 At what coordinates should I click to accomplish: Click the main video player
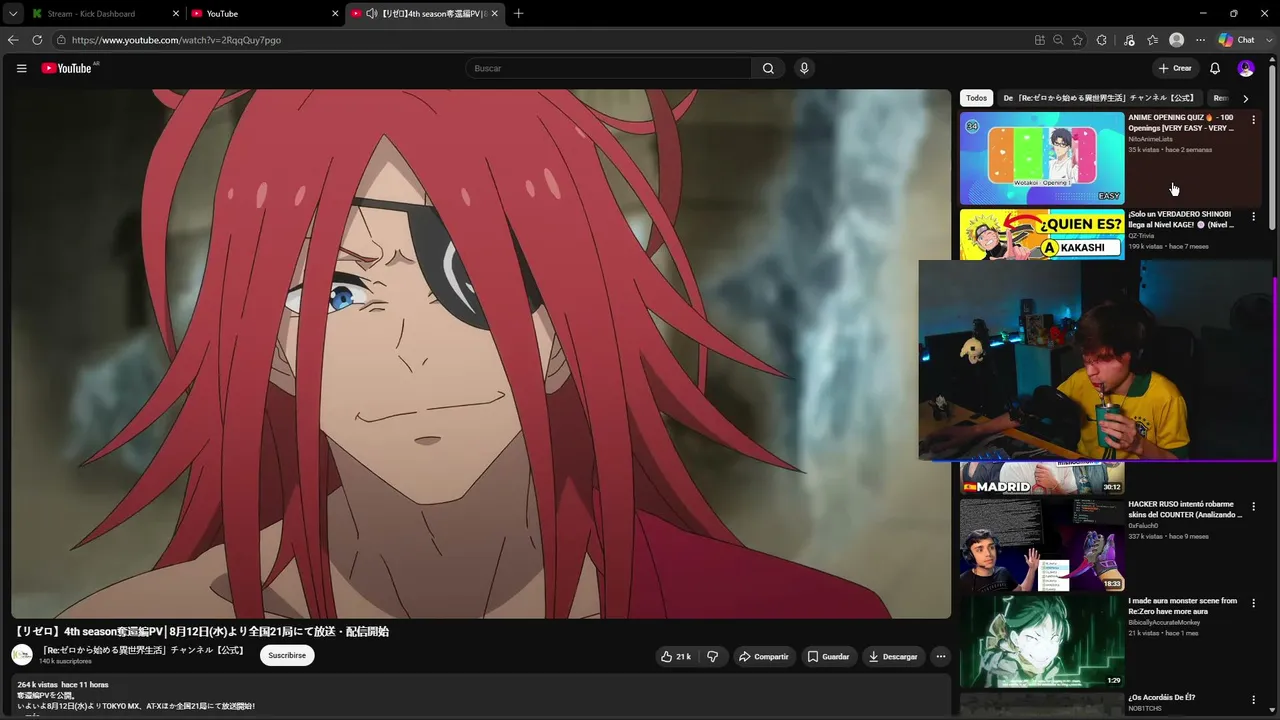(x=481, y=354)
